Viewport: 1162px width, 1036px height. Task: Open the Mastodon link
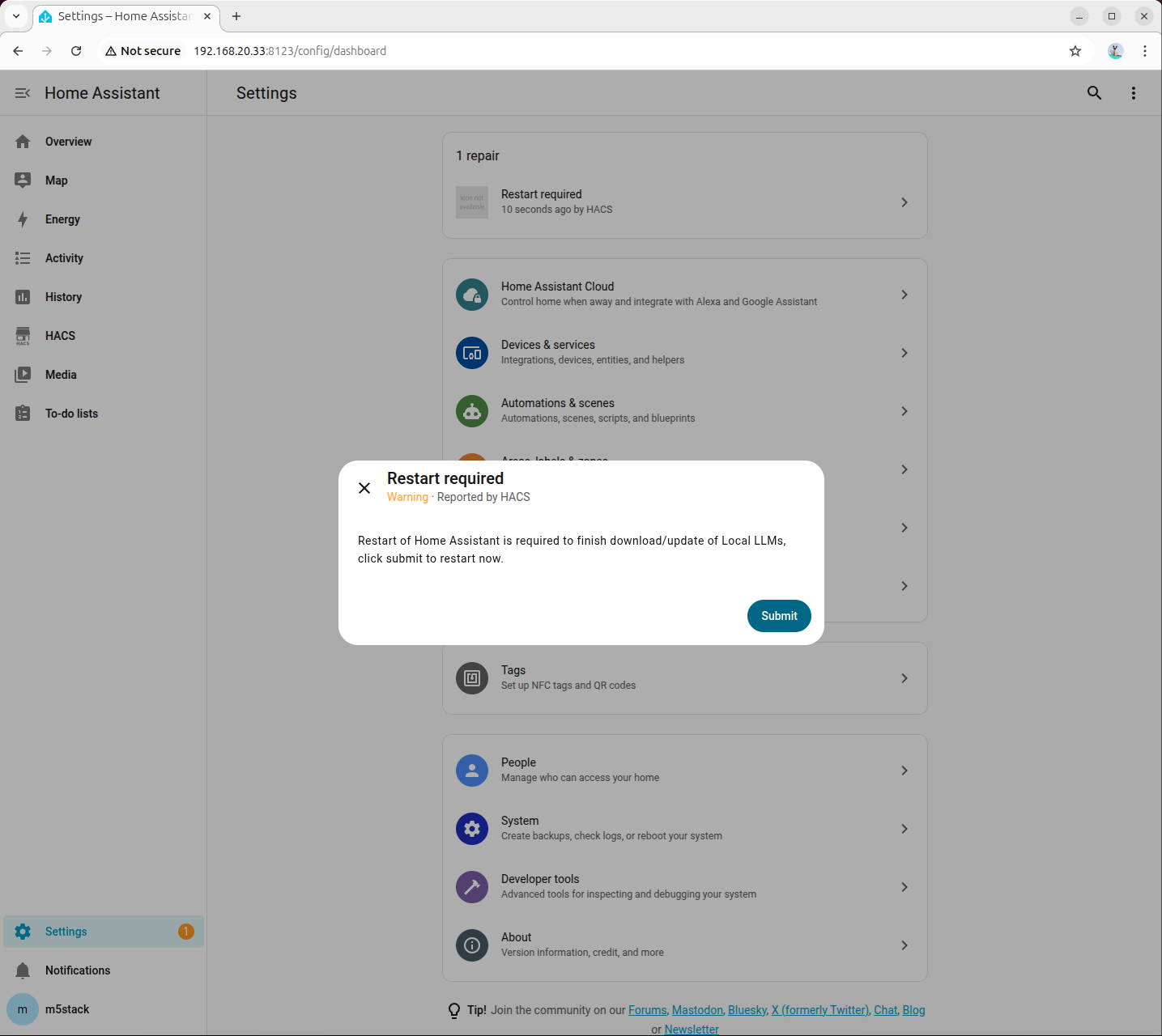[697, 1010]
